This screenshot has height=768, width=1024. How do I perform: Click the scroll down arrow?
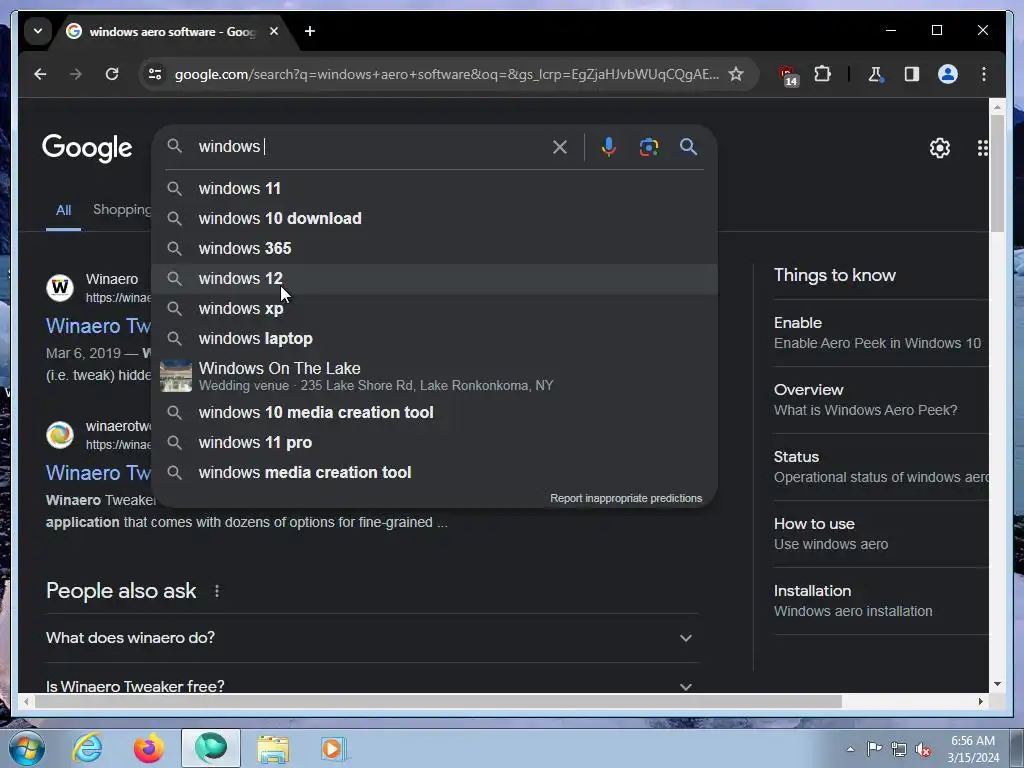pyautogui.click(x=997, y=684)
